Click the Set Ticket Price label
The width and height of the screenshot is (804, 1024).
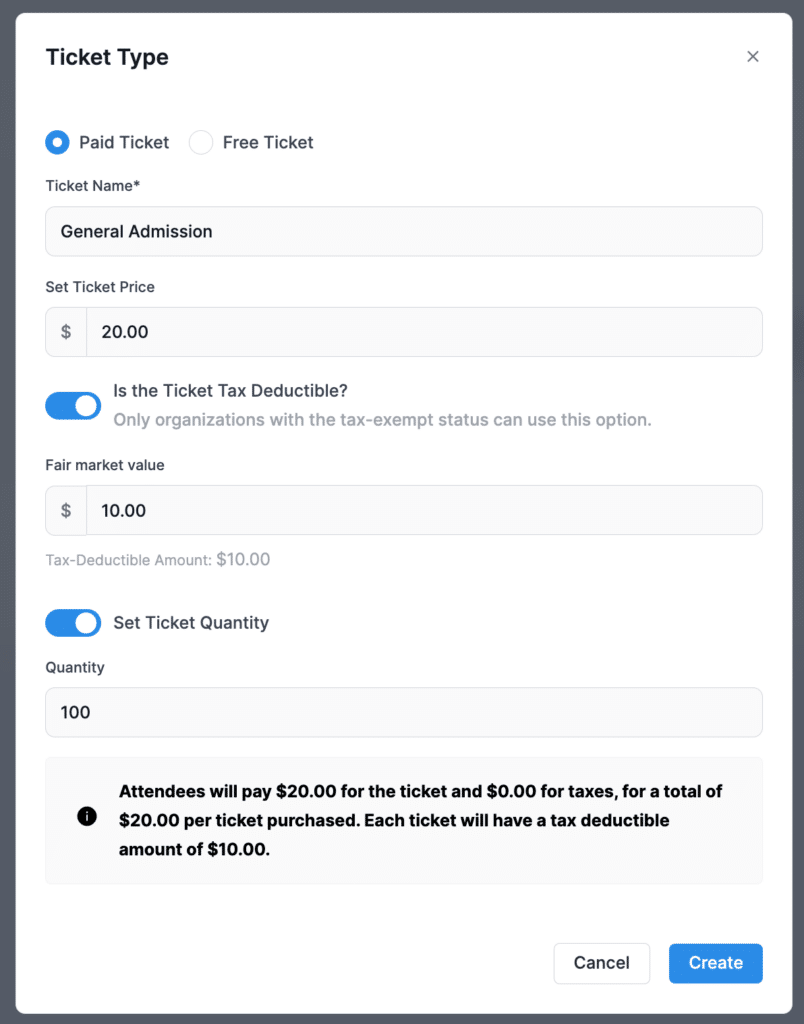(100, 287)
